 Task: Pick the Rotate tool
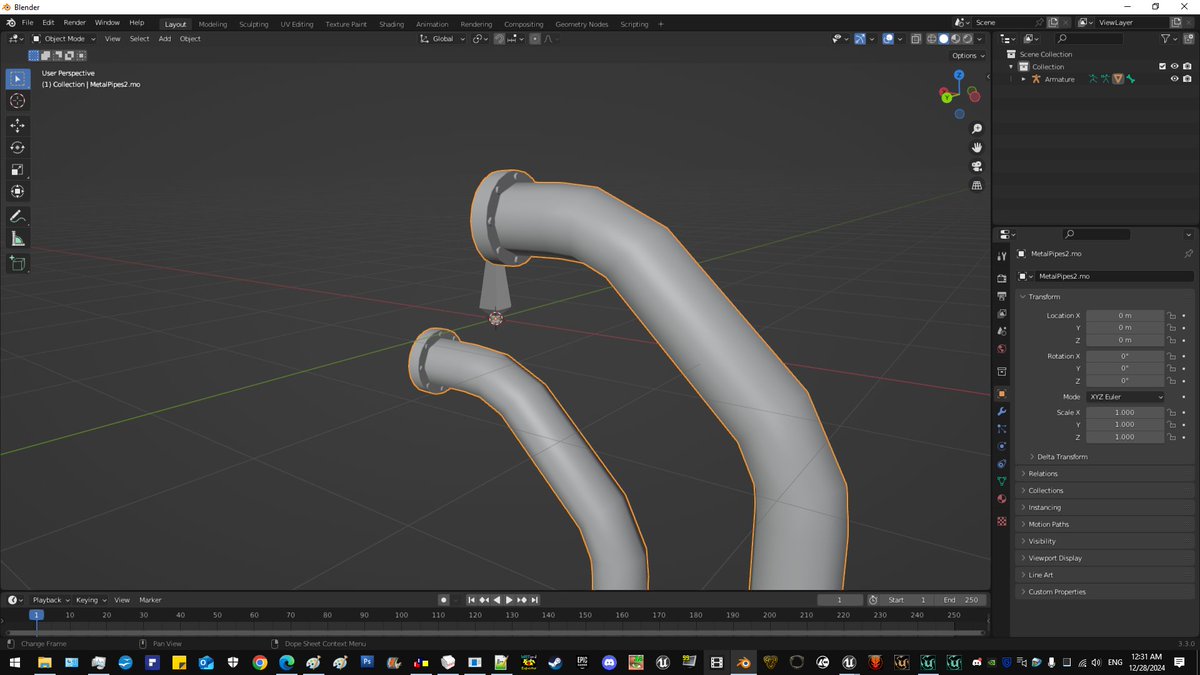point(17,147)
